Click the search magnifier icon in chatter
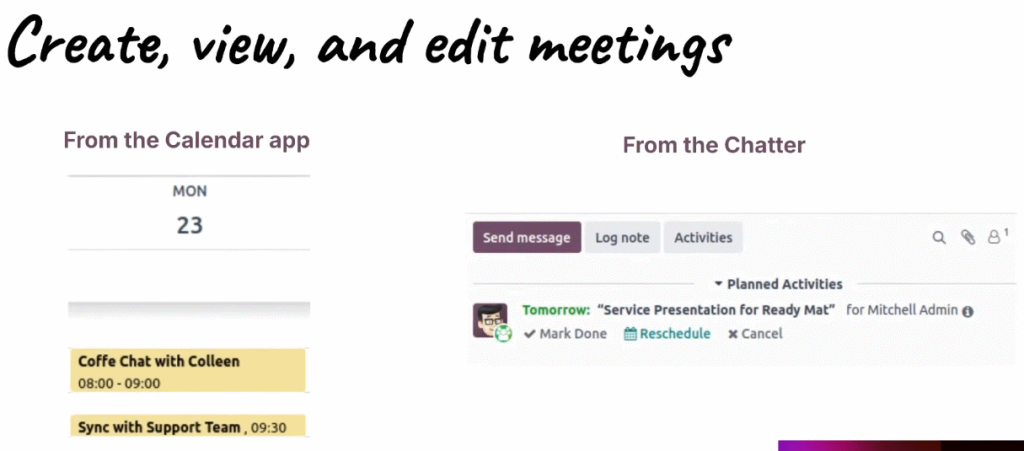Screen dimensions: 1024x451 938,238
